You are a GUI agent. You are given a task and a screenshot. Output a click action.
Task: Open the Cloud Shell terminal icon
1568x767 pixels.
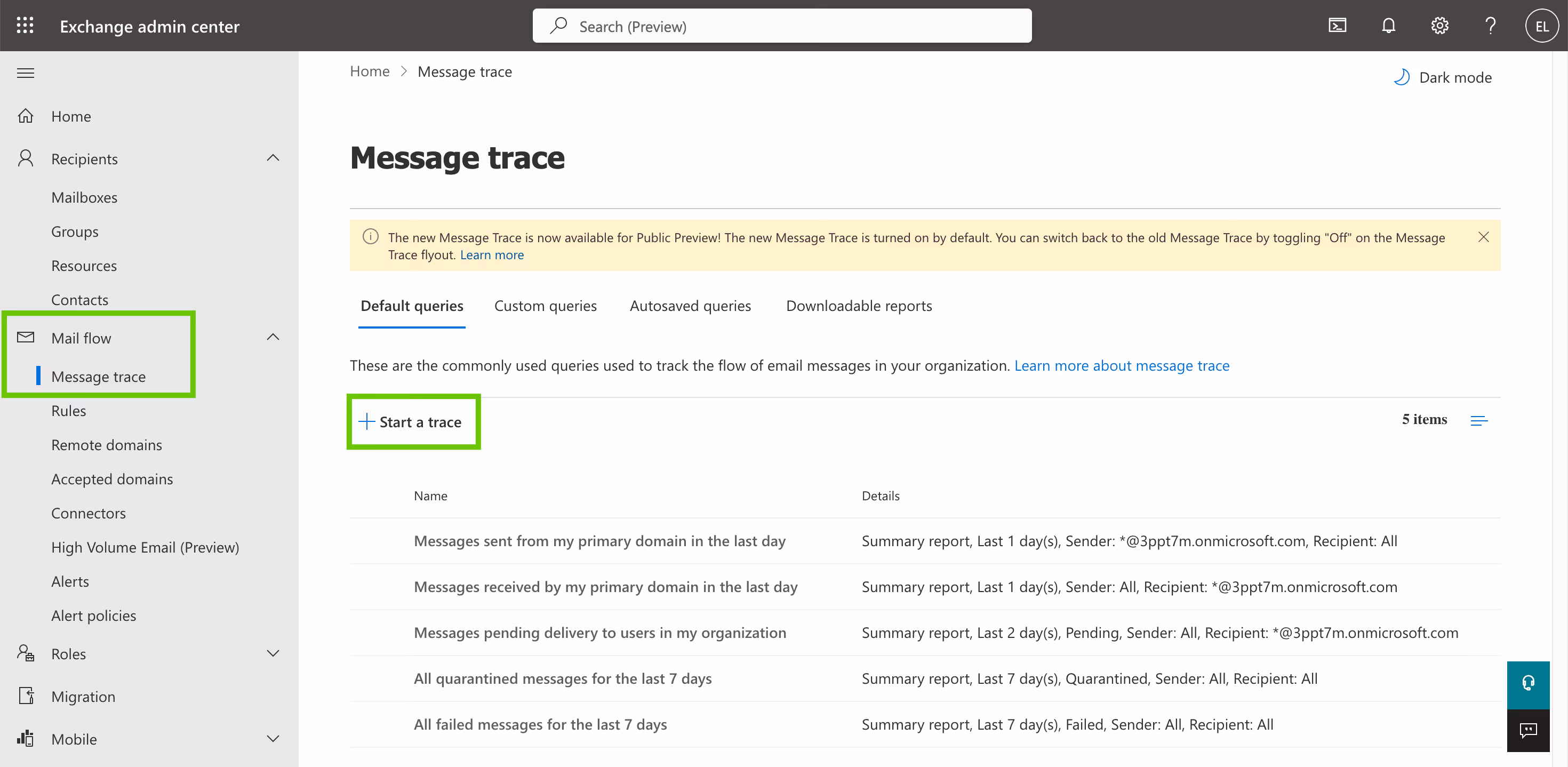(x=1337, y=25)
